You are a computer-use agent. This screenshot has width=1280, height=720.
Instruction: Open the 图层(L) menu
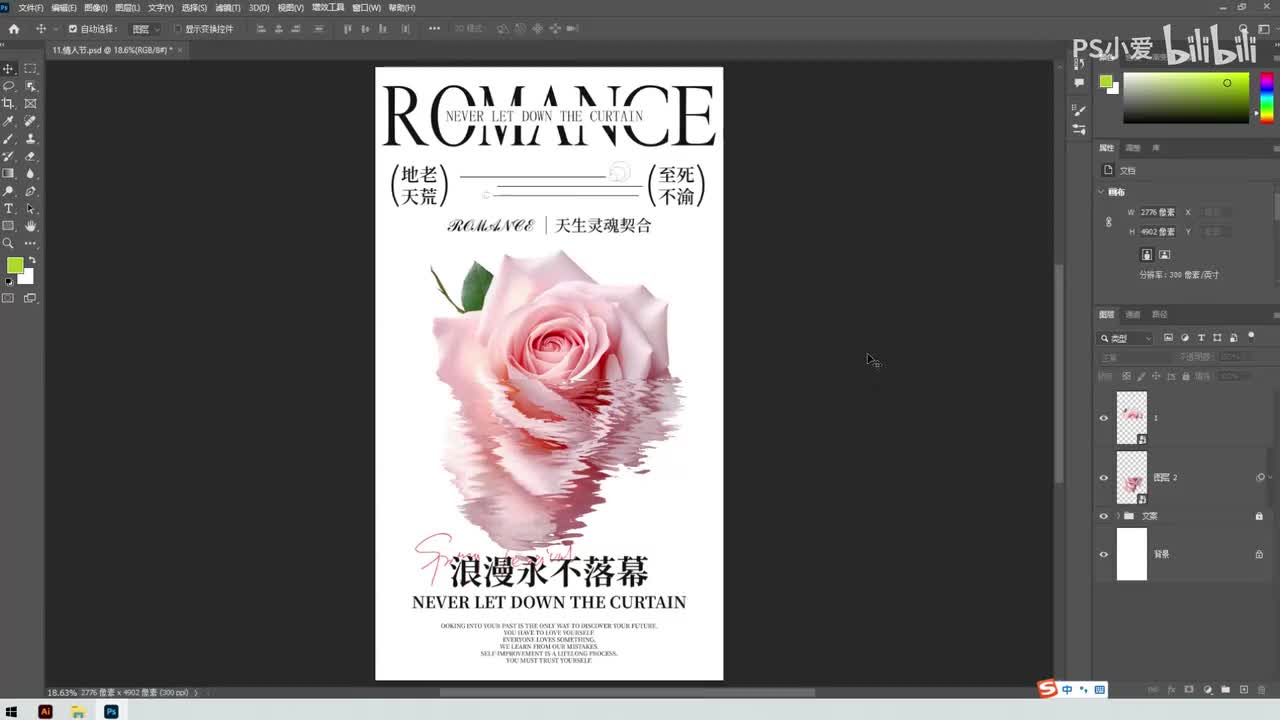pos(127,7)
